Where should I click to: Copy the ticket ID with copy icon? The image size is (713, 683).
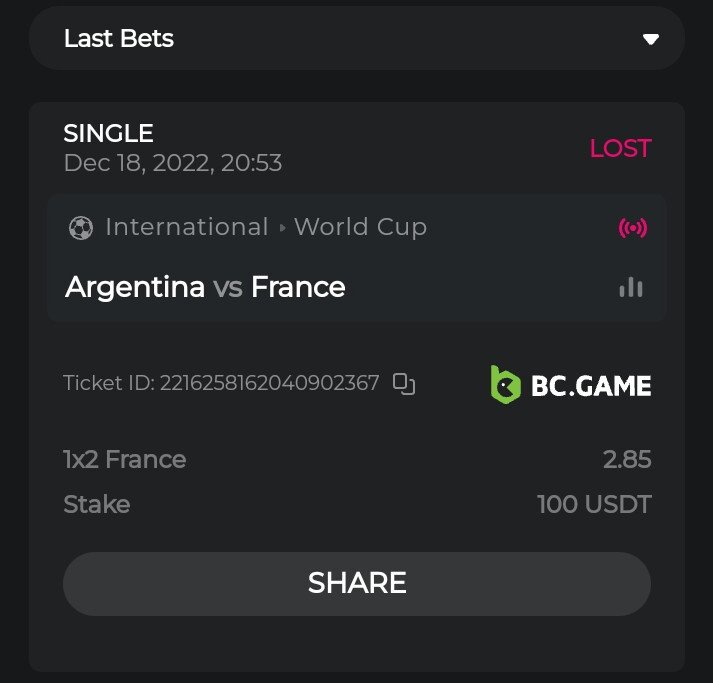pyautogui.click(x=404, y=383)
